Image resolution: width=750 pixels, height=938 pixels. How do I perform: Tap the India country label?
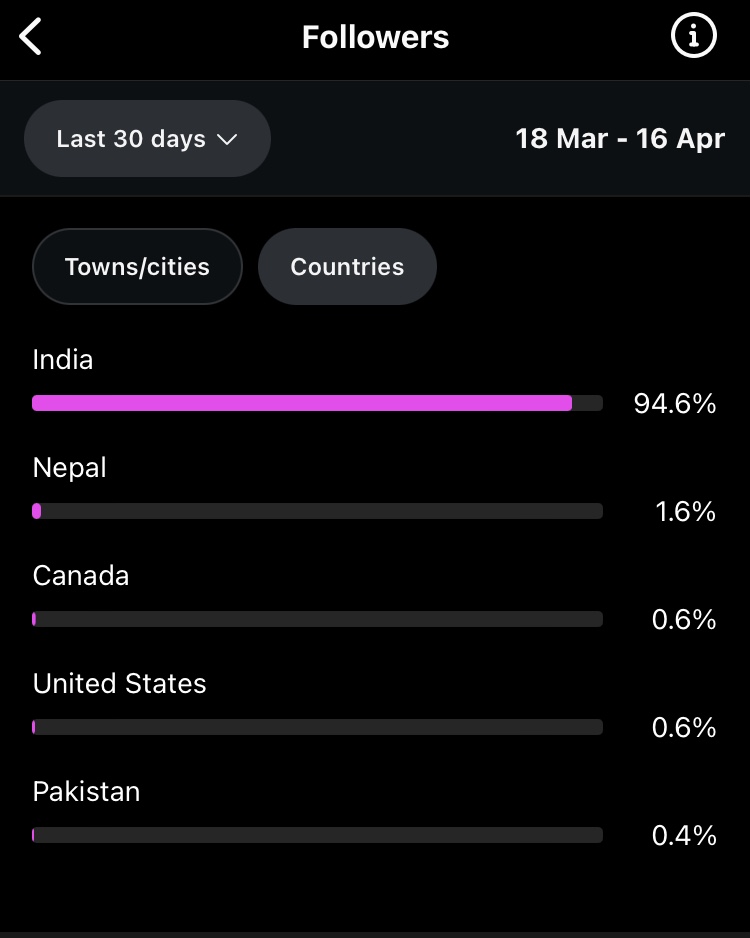(x=63, y=360)
